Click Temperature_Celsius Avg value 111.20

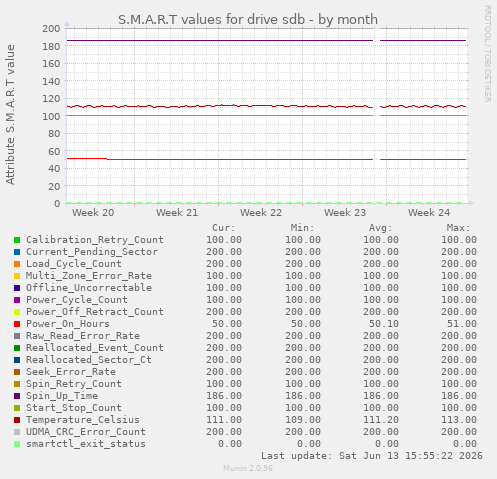pyautogui.click(x=381, y=420)
